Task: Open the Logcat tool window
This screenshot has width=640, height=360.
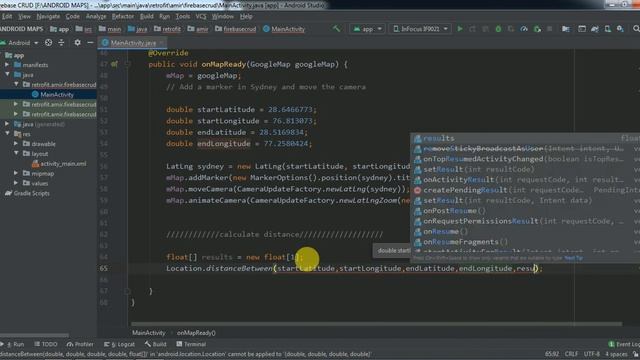Action: [x=119, y=344]
